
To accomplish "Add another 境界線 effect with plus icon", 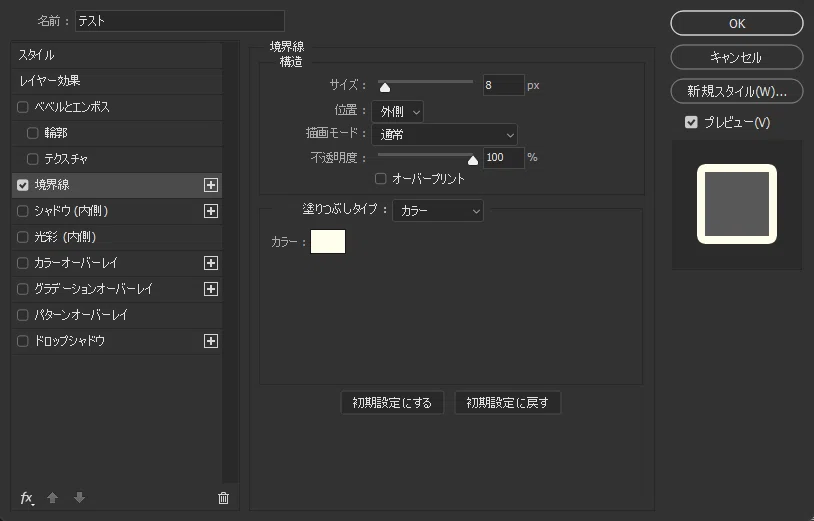I will 211,185.
